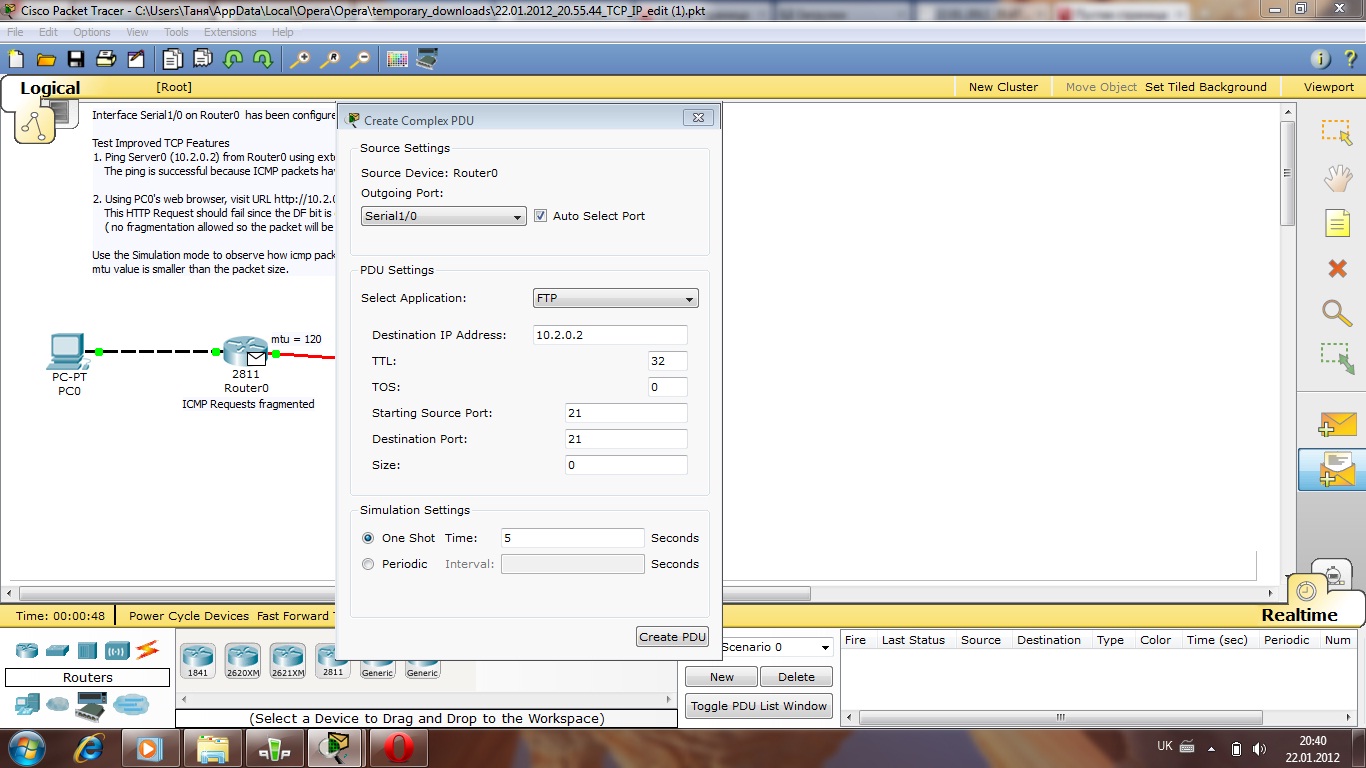
Task: Zoom in with the plus magnifier
Action: tap(300, 59)
